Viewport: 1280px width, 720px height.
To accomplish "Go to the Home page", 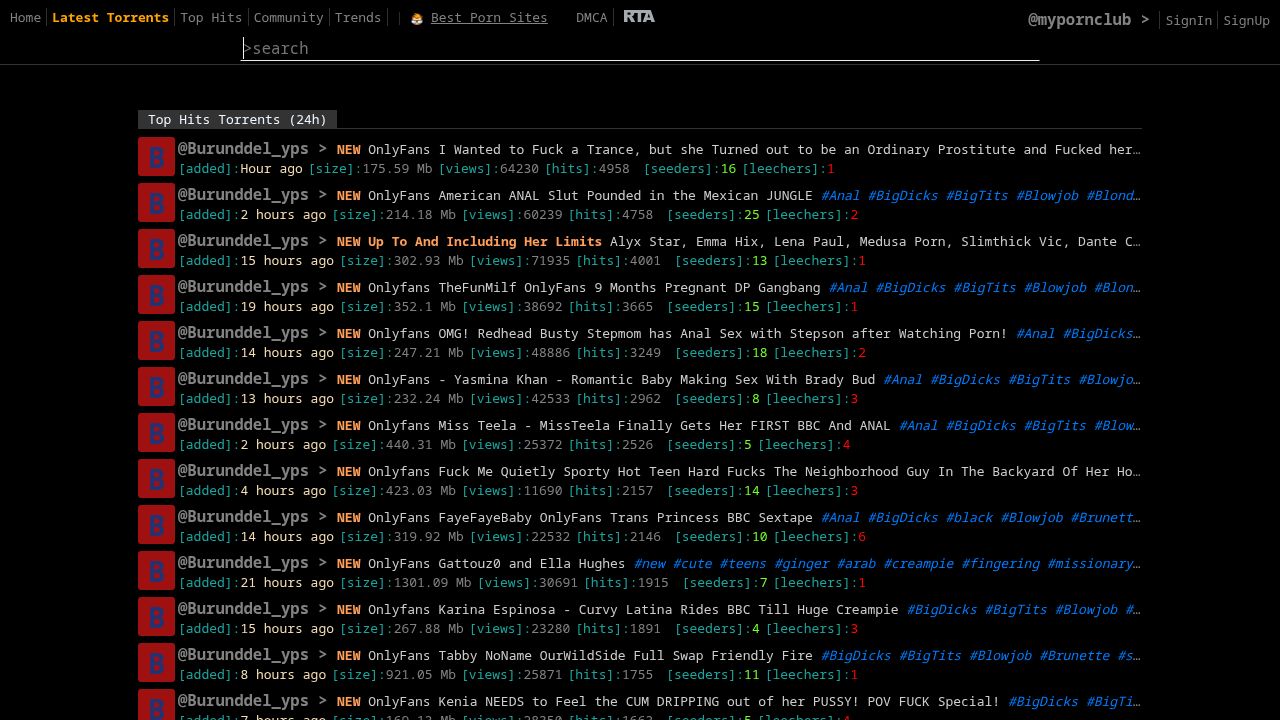I will click(25, 17).
